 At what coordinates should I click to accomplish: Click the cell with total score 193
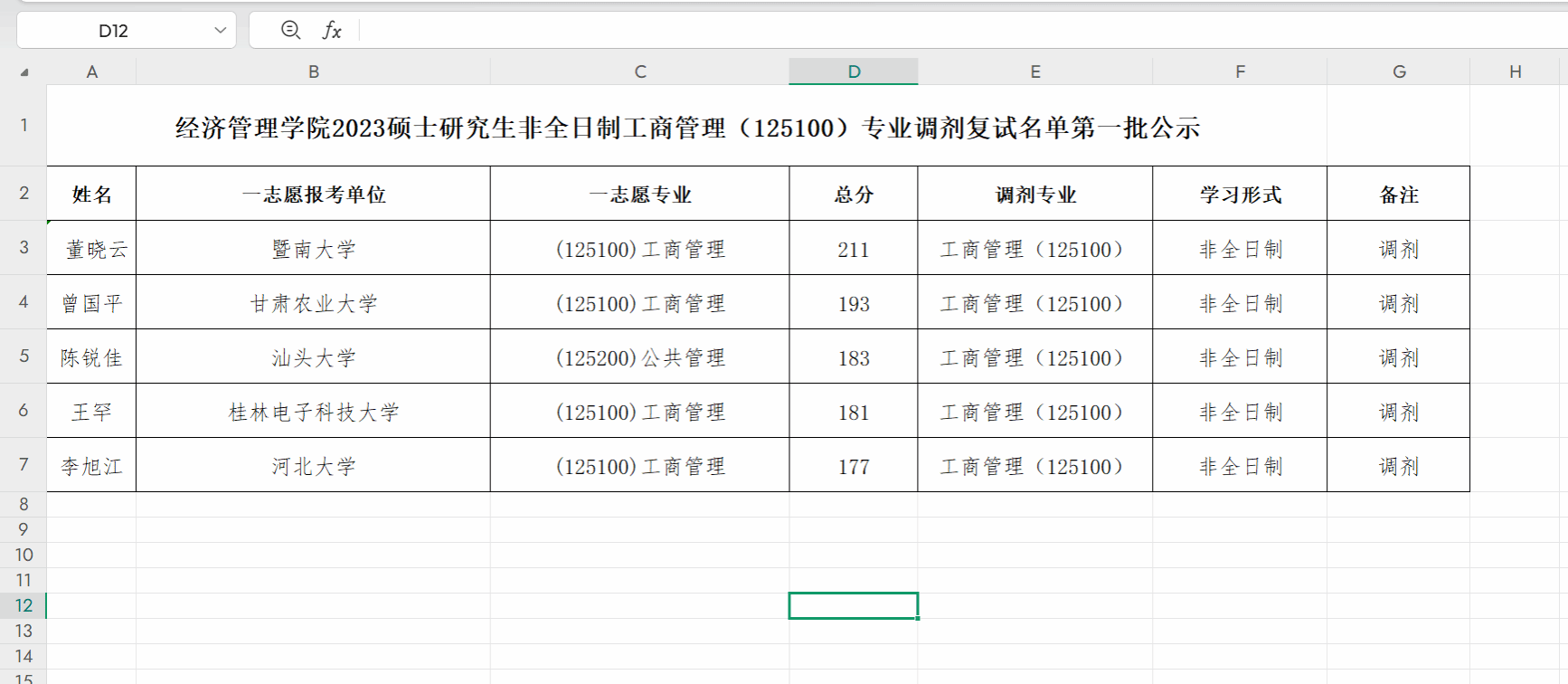(x=854, y=303)
